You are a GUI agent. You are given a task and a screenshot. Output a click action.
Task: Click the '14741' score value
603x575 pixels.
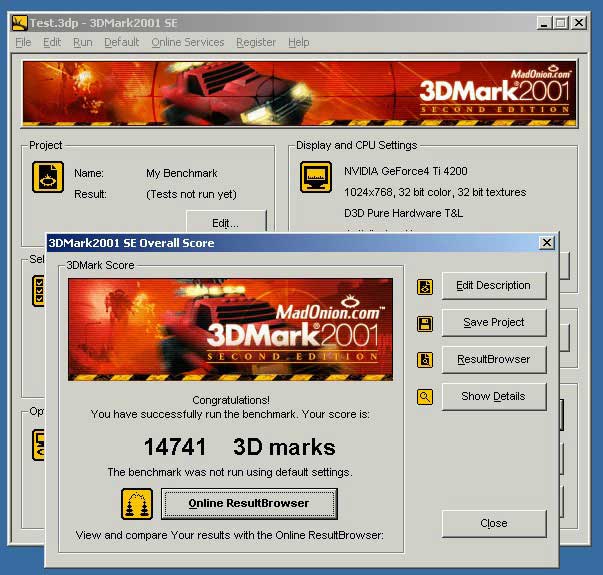tap(175, 447)
